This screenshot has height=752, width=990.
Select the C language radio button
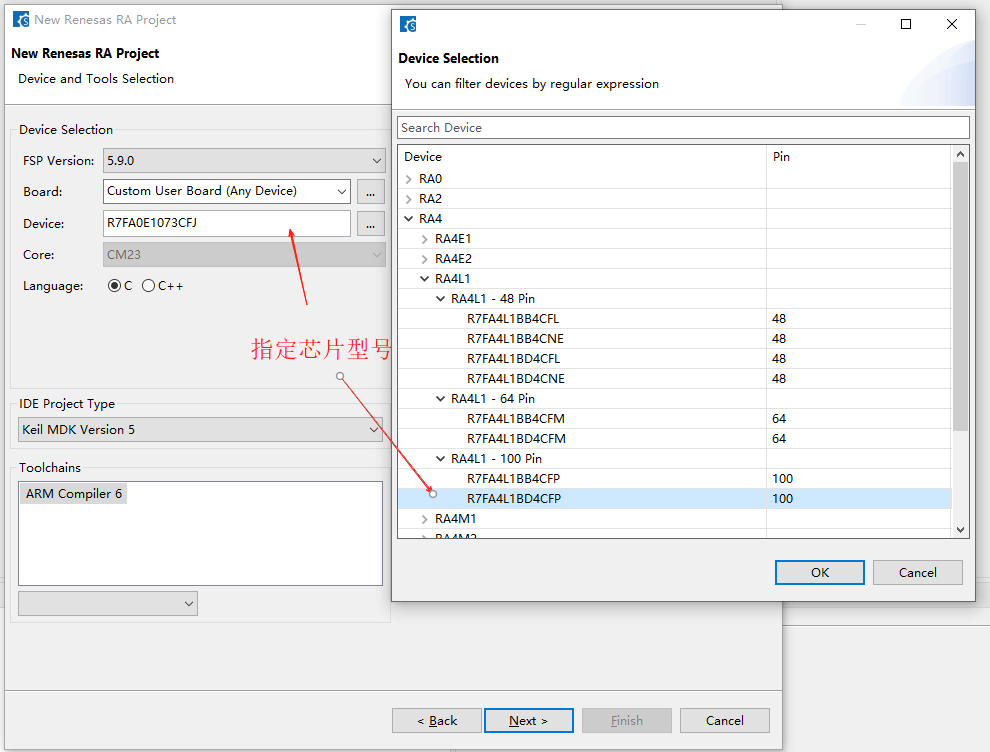pyautogui.click(x=114, y=286)
